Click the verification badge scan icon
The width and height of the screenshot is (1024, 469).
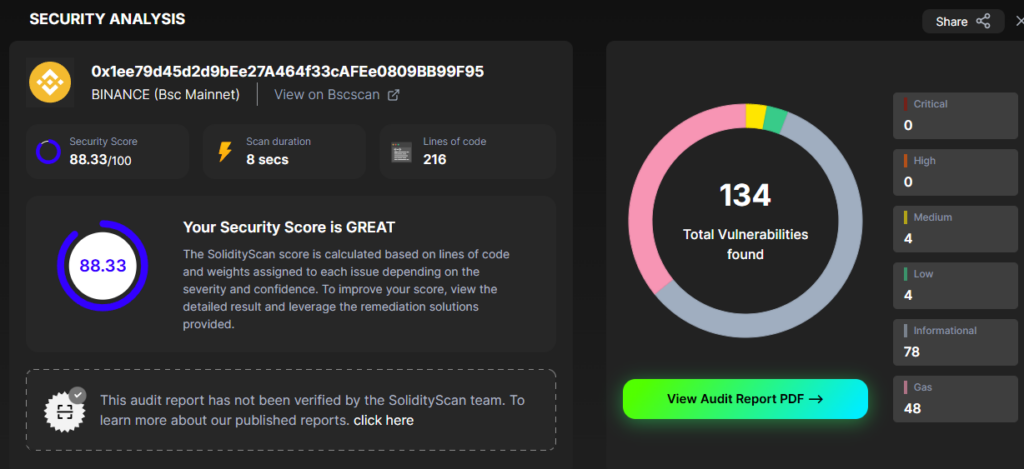tap(65, 410)
